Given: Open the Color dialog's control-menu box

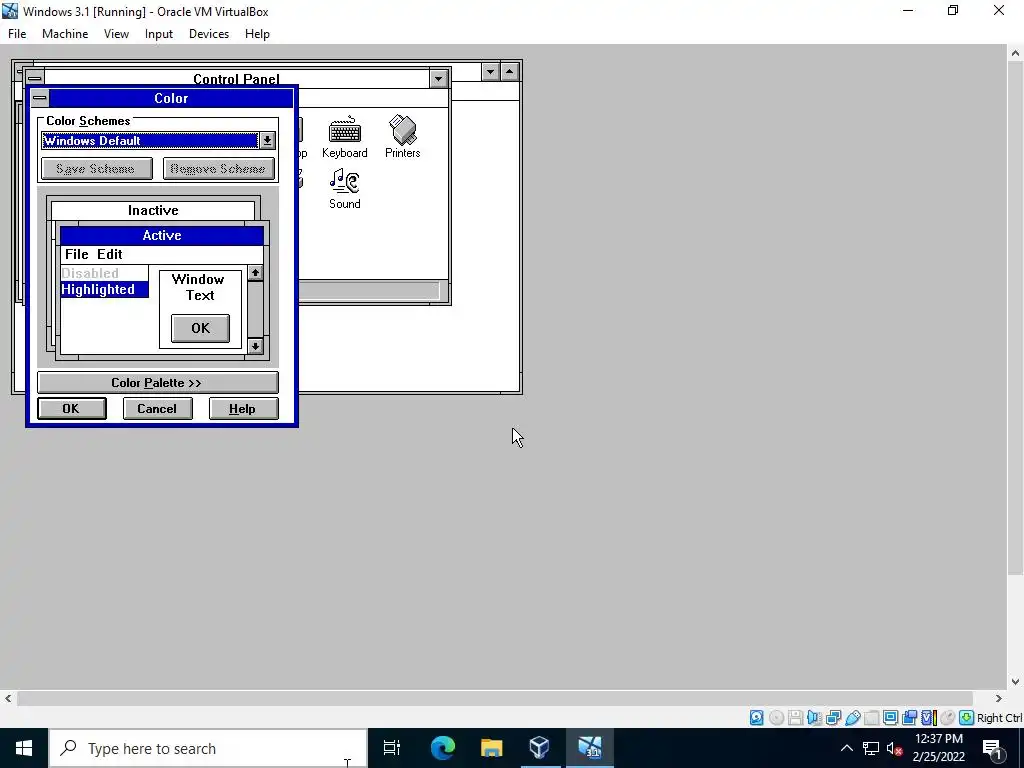Looking at the screenshot, I should (40, 98).
